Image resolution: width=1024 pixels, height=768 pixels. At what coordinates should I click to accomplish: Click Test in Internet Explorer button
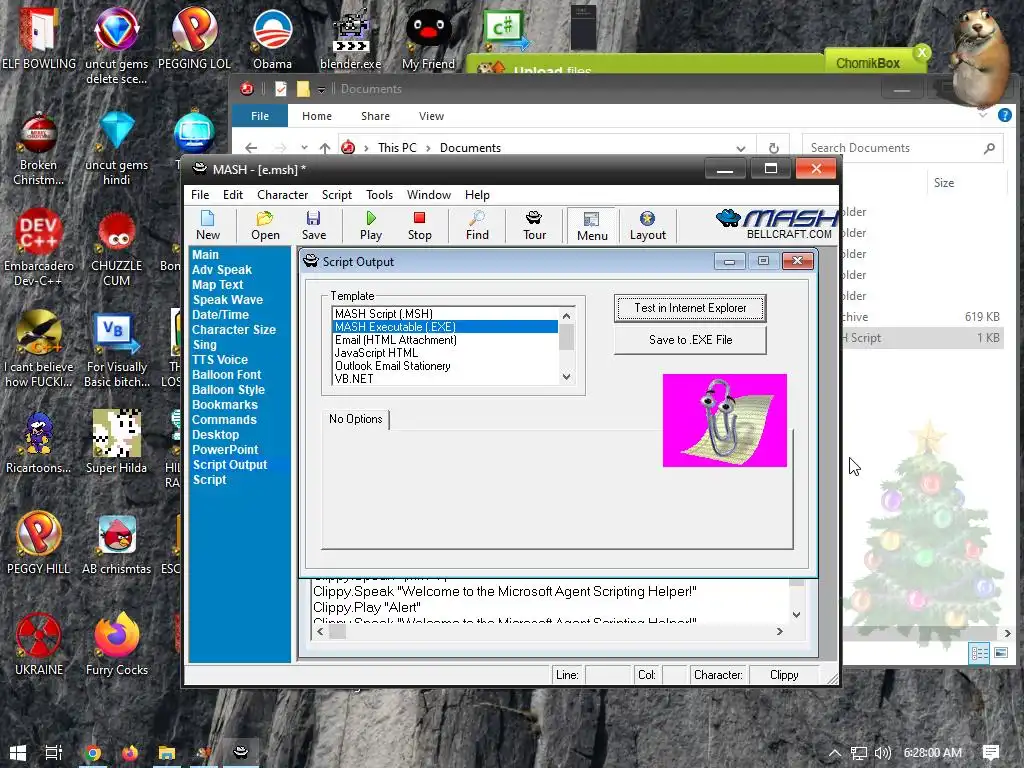coord(690,308)
